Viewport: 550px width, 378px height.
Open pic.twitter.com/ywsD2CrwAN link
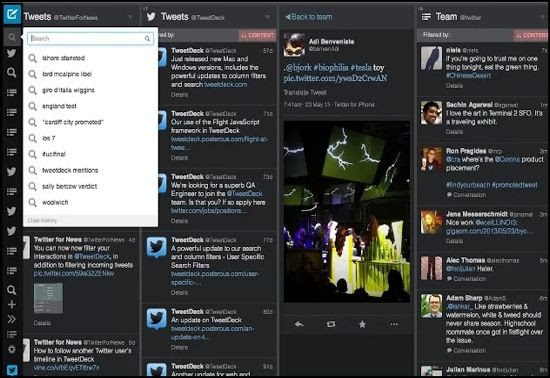tap(335, 78)
